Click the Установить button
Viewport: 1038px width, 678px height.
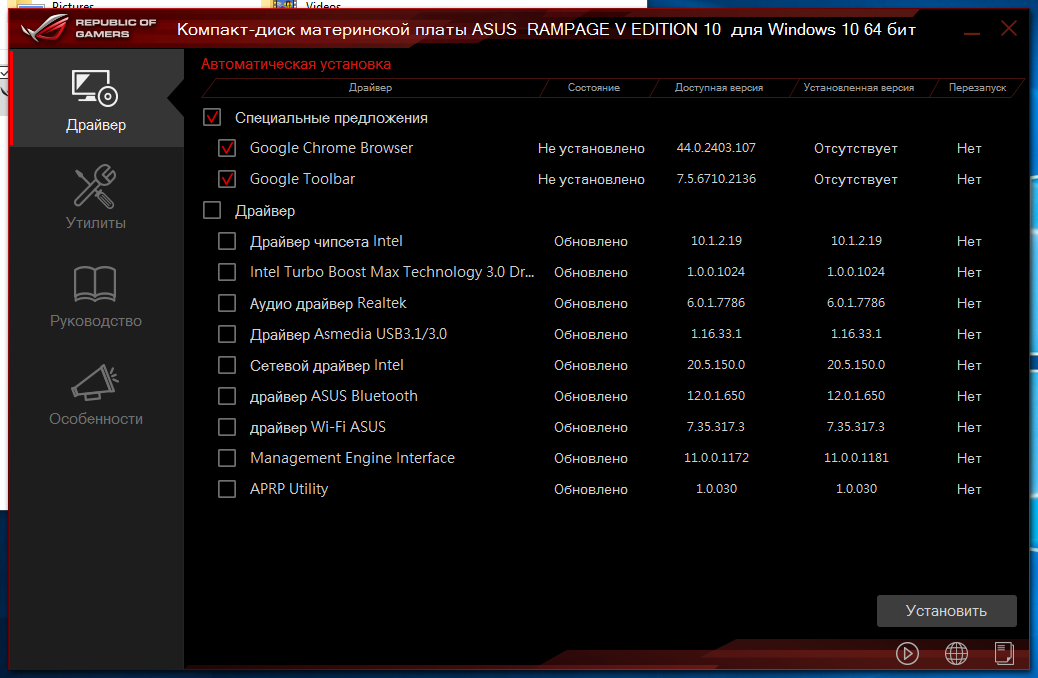click(x=947, y=610)
